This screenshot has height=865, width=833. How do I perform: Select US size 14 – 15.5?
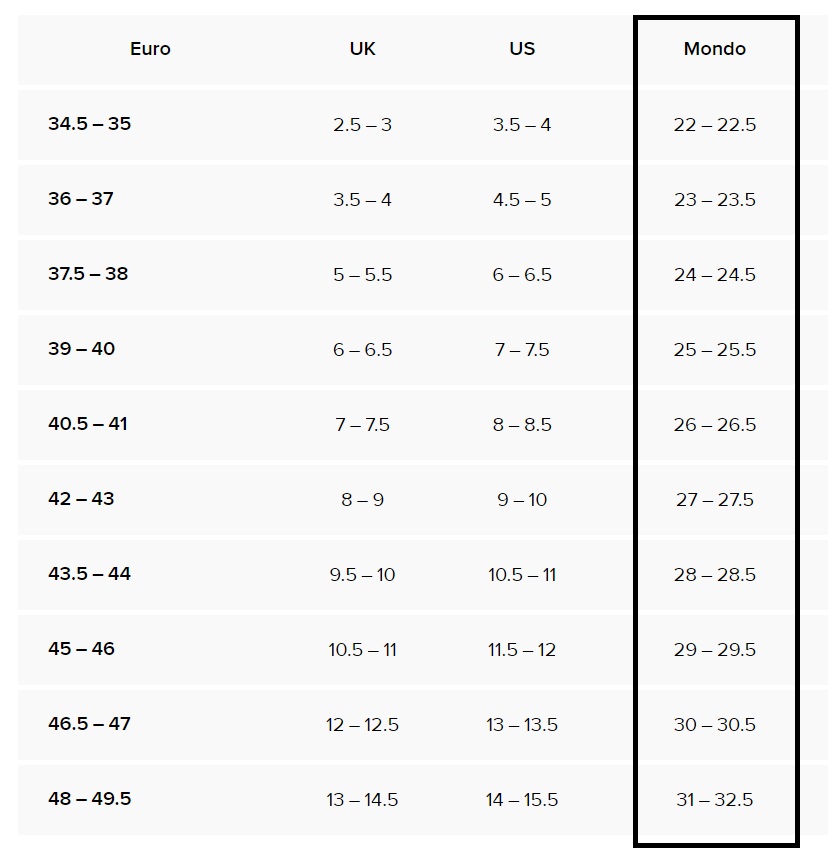click(x=522, y=800)
